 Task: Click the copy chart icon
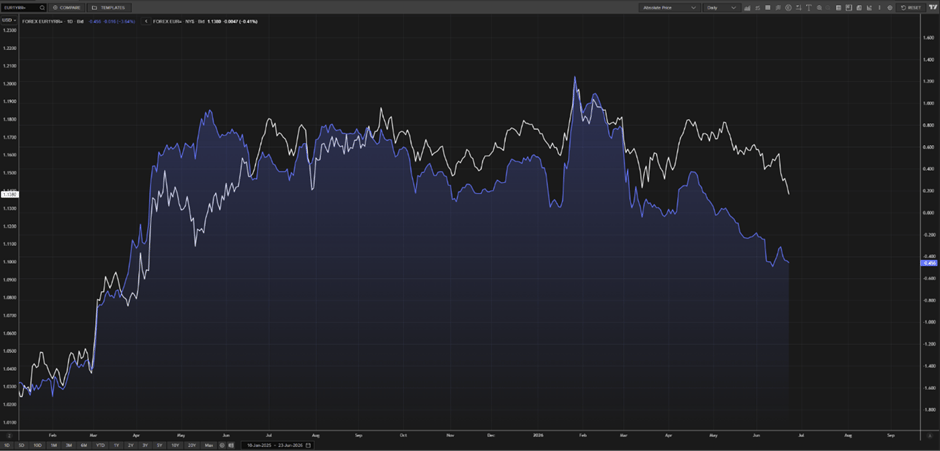(x=859, y=8)
